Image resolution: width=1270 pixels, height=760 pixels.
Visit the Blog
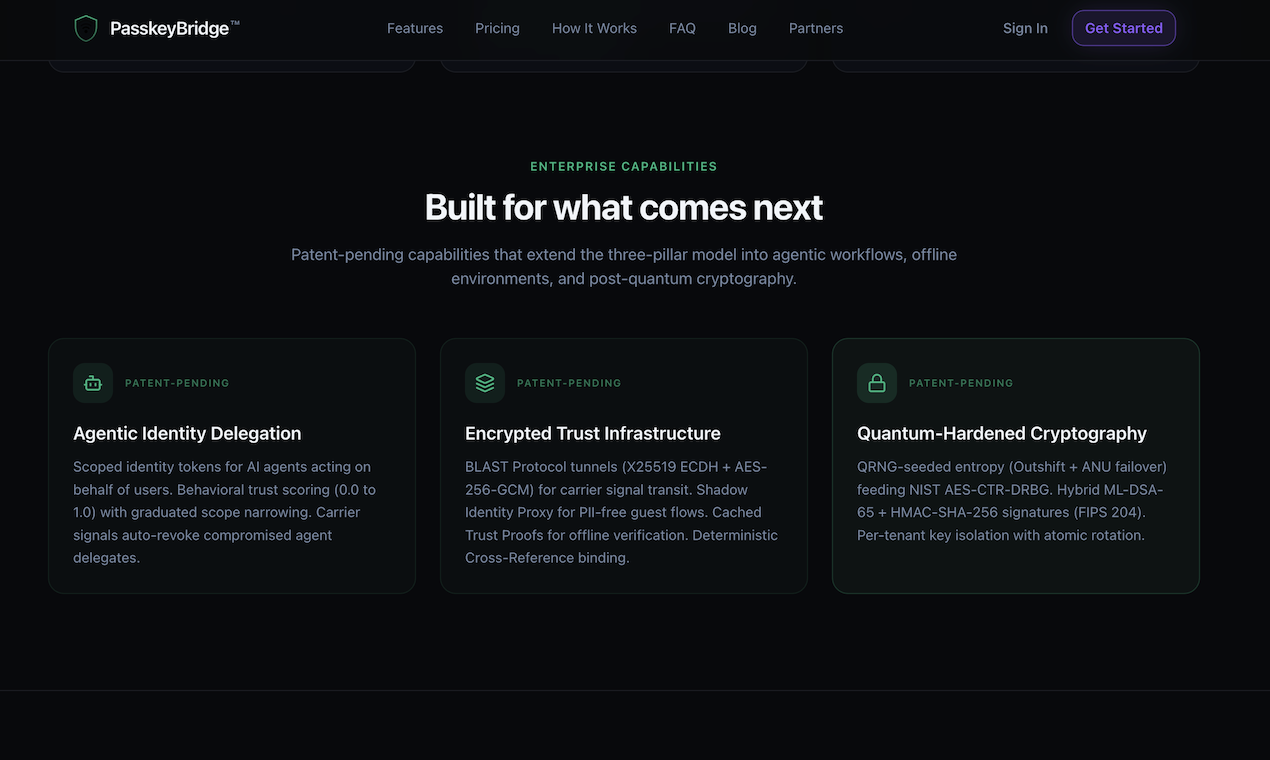pos(742,27)
